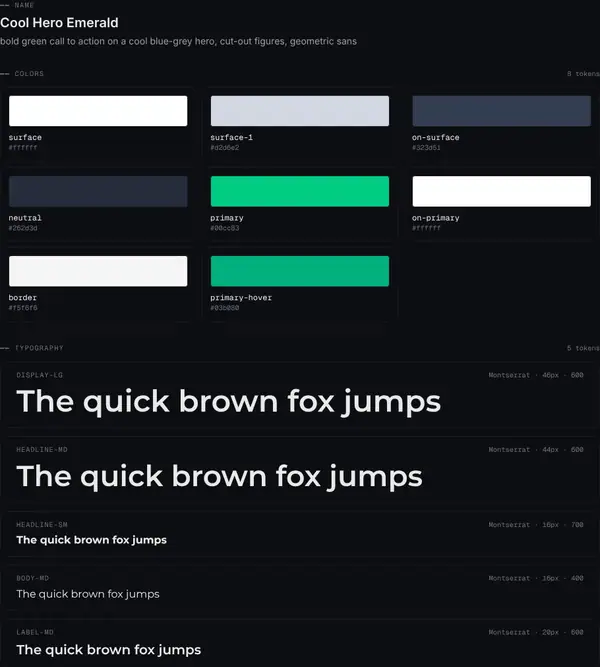The height and width of the screenshot is (667, 600).
Task: Click the hex code under neutral
Action: coord(23,228)
